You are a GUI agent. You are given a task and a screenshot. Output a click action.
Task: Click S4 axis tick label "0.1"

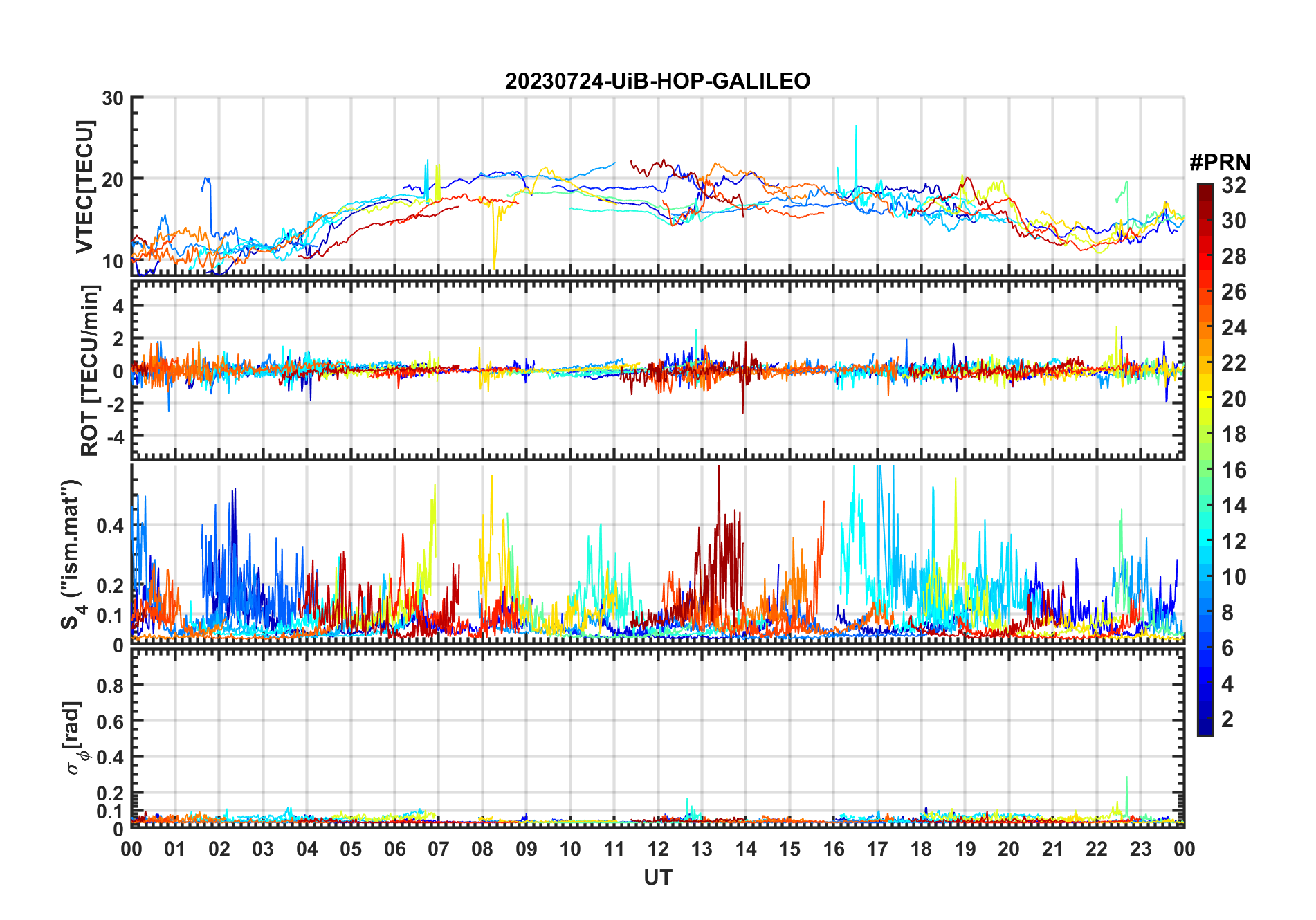point(110,616)
